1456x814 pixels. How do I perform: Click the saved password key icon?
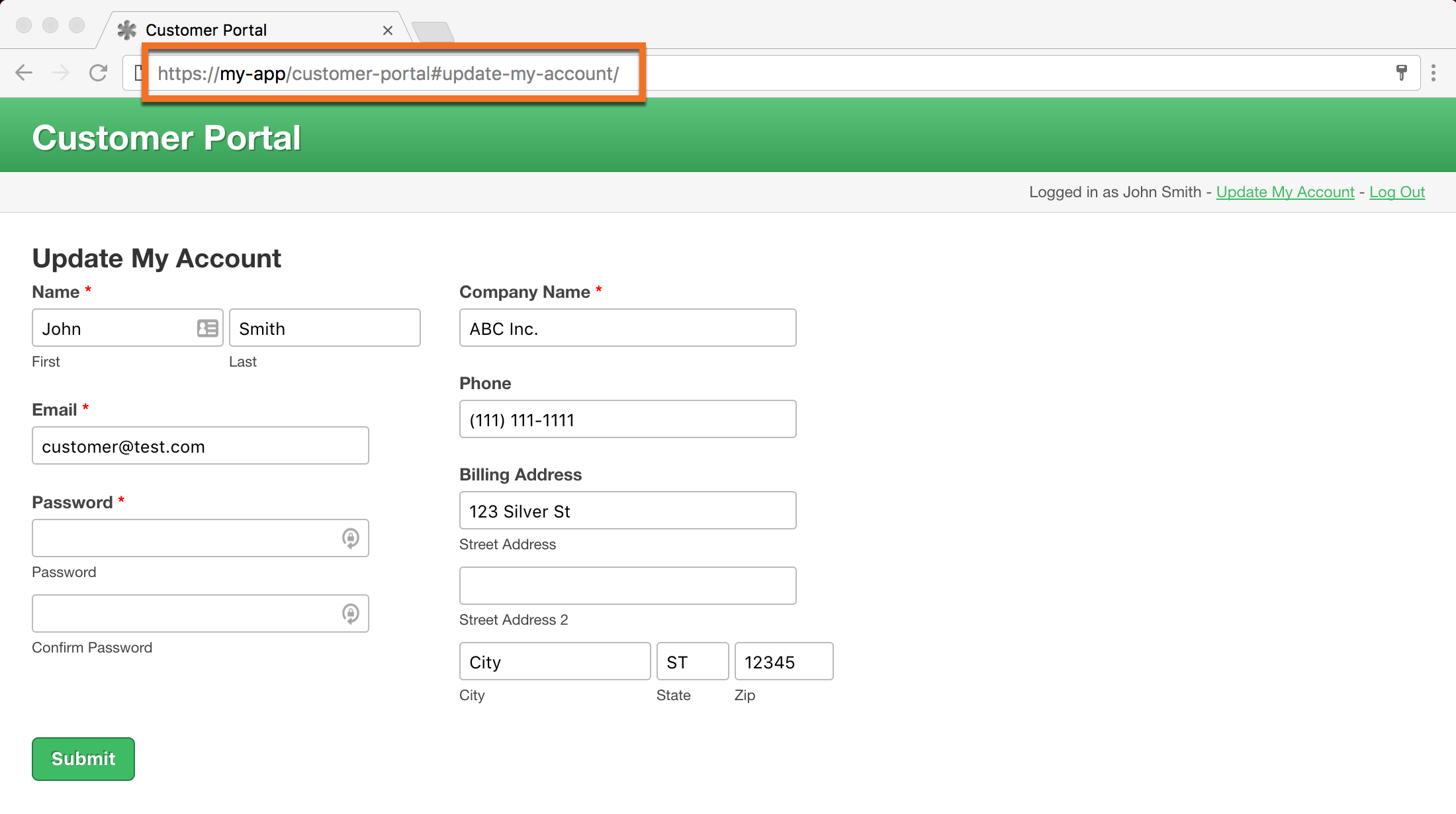pos(1401,73)
